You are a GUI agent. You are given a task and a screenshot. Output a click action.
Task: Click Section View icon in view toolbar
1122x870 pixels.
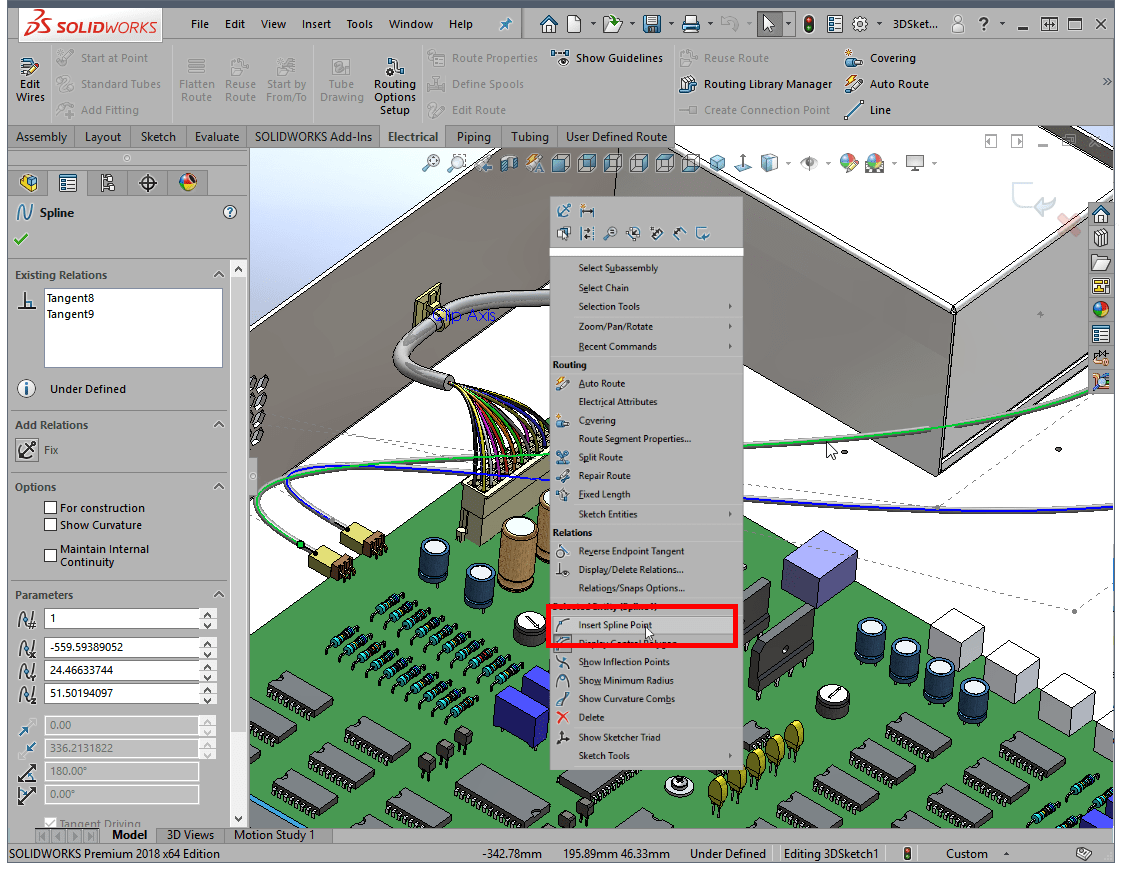tap(509, 164)
